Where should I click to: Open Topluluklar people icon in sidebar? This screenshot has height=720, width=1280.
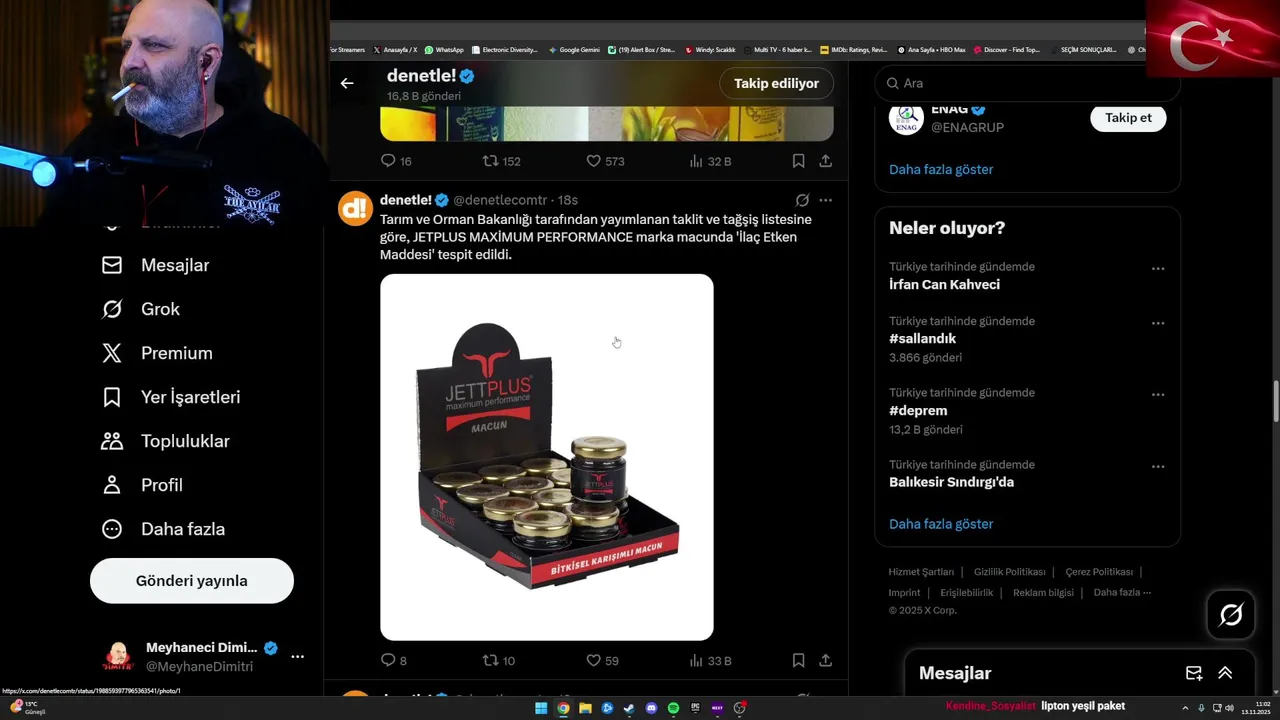coord(112,441)
